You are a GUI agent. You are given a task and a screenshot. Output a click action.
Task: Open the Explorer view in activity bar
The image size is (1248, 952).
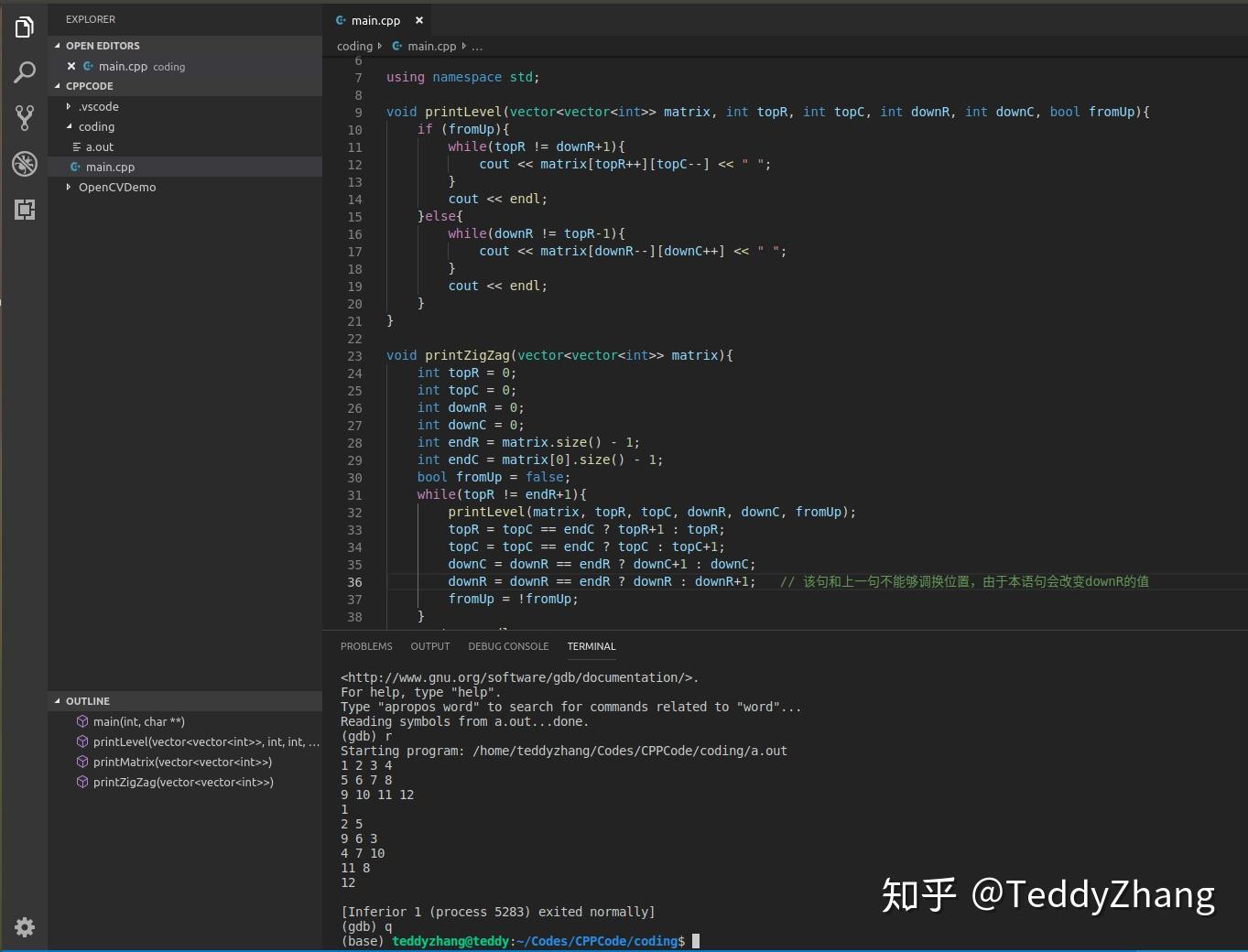click(x=25, y=27)
